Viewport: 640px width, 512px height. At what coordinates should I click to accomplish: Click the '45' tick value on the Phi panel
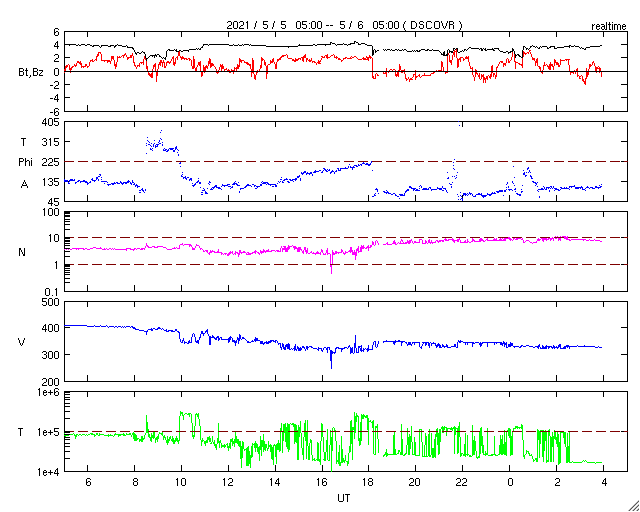[54, 202]
